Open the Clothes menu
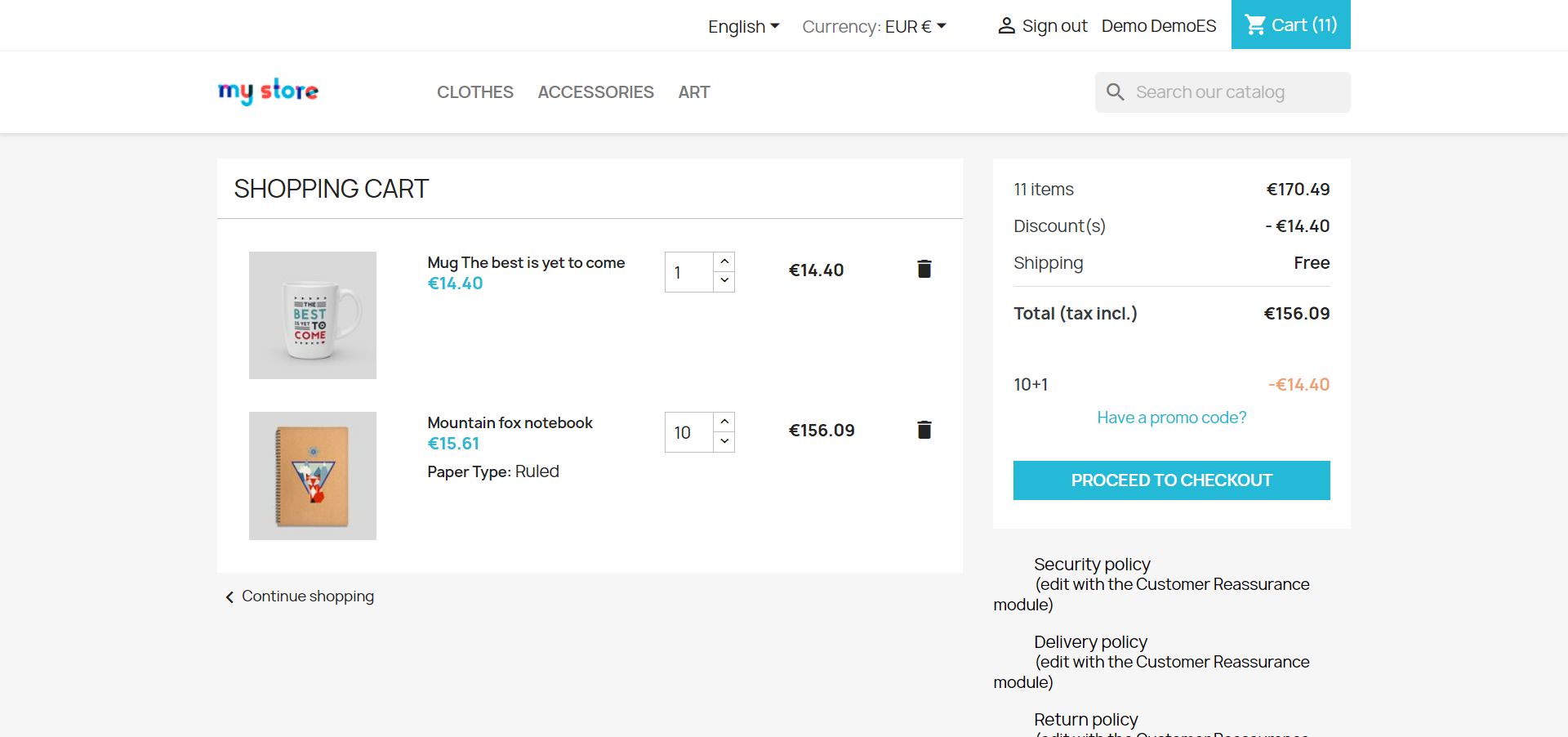This screenshot has height=737, width=1568. coord(475,92)
